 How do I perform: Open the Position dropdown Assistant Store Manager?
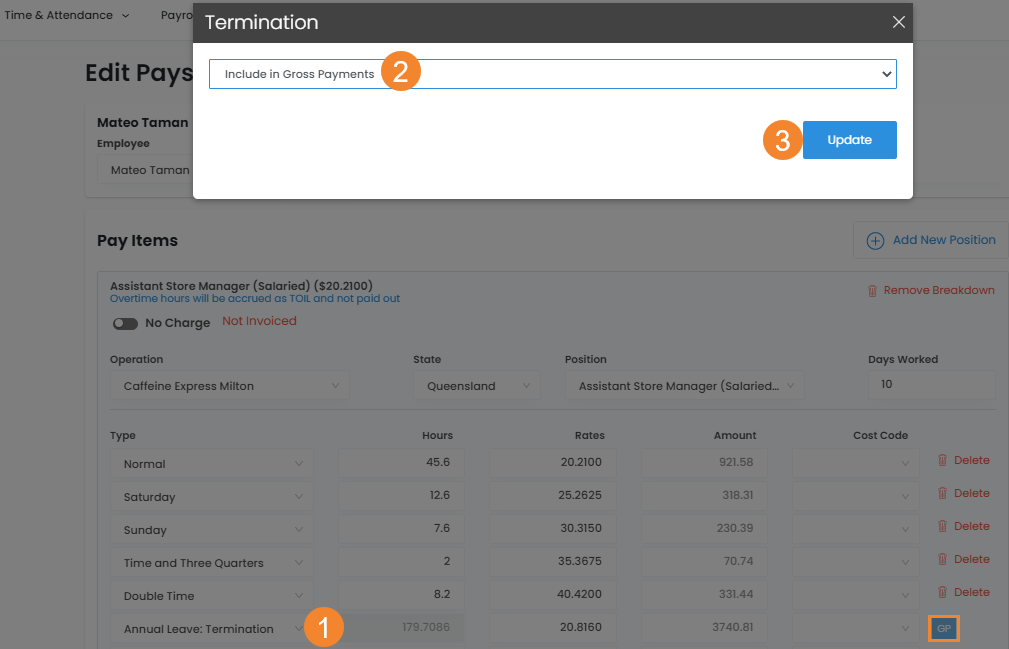pyautogui.click(x=684, y=386)
